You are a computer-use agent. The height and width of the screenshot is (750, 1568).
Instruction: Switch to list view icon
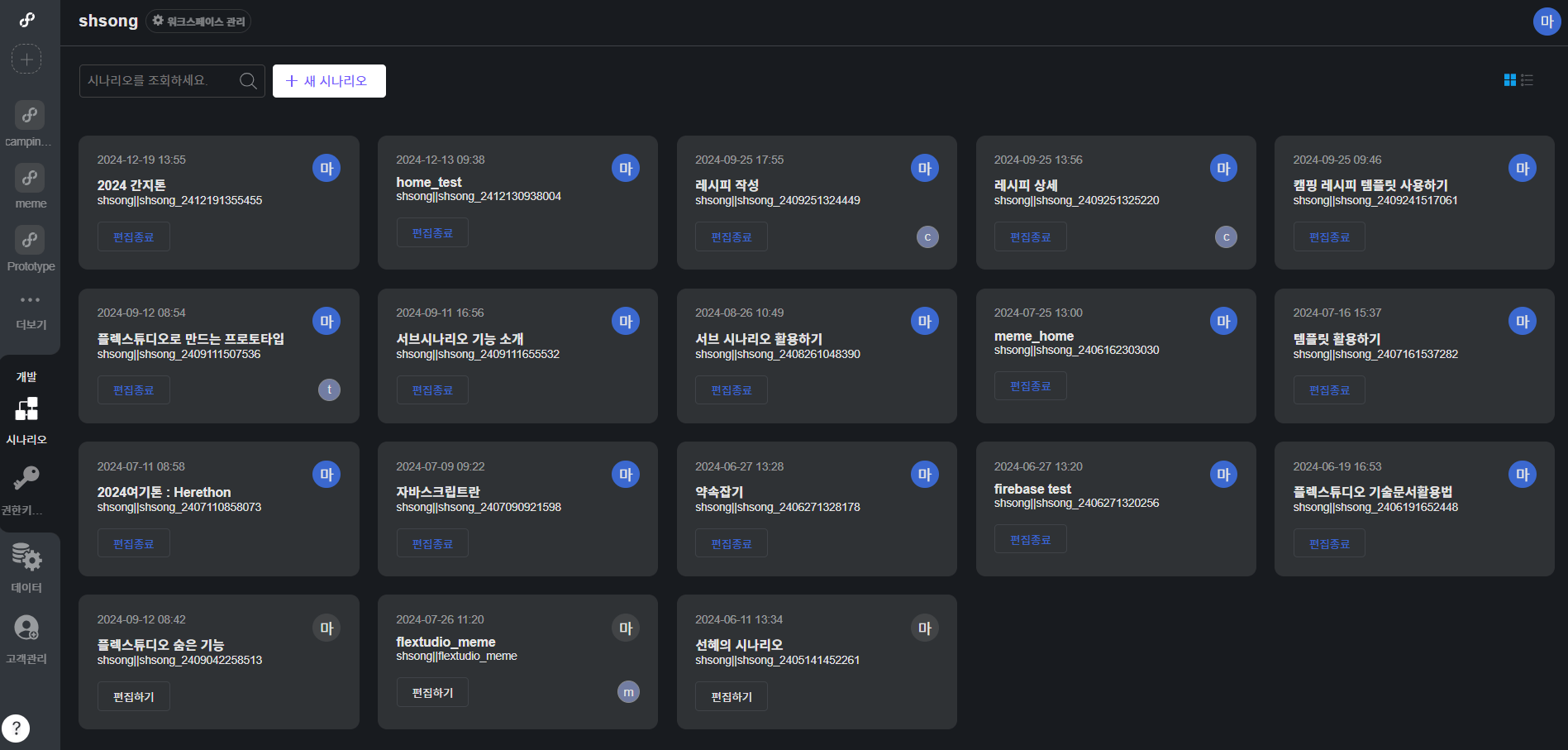(1527, 80)
